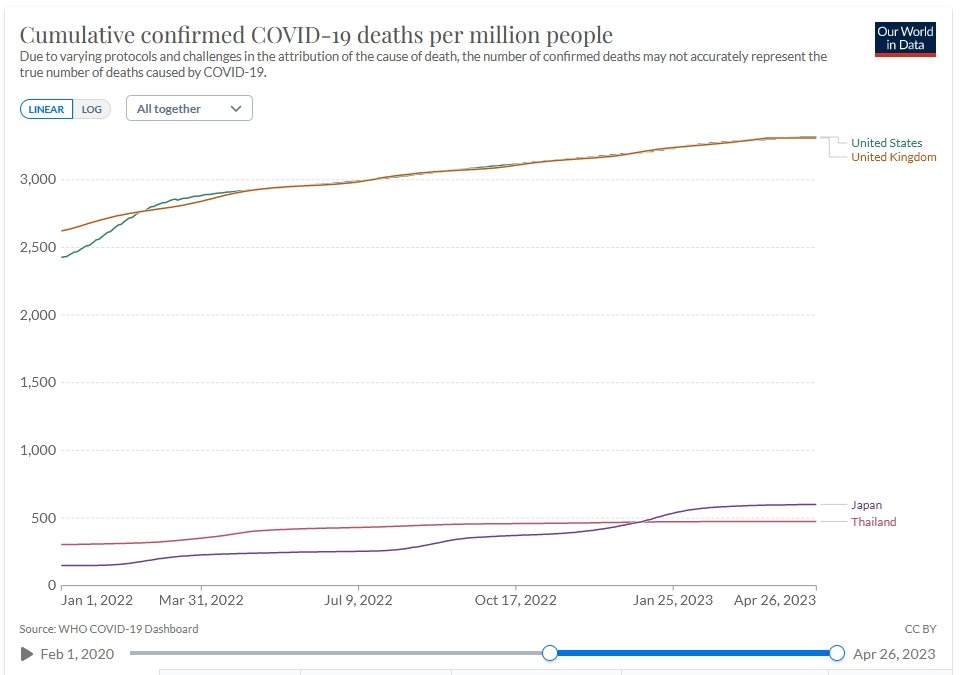Click the start handle of time slider
960x675 pixels.
(x=550, y=653)
